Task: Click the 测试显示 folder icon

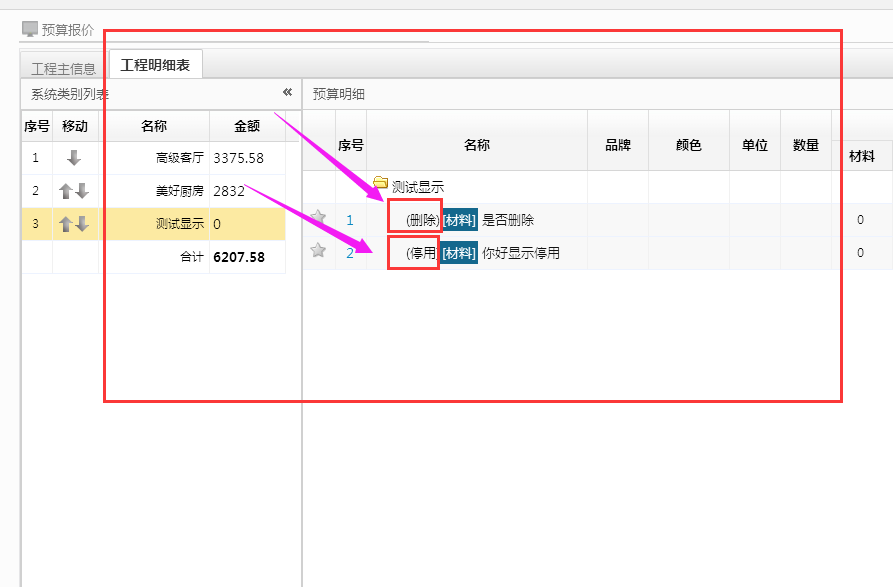Action: tap(380, 185)
